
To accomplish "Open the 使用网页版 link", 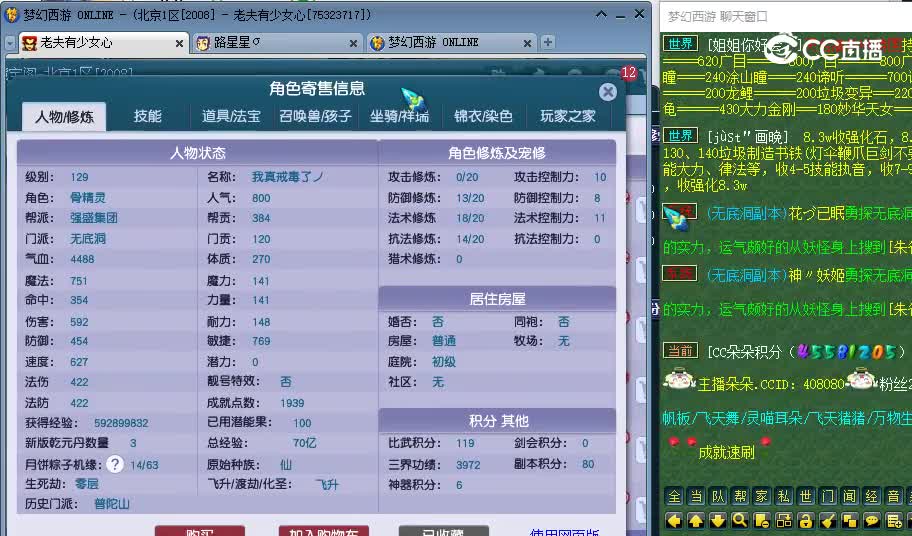I will point(564,532).
